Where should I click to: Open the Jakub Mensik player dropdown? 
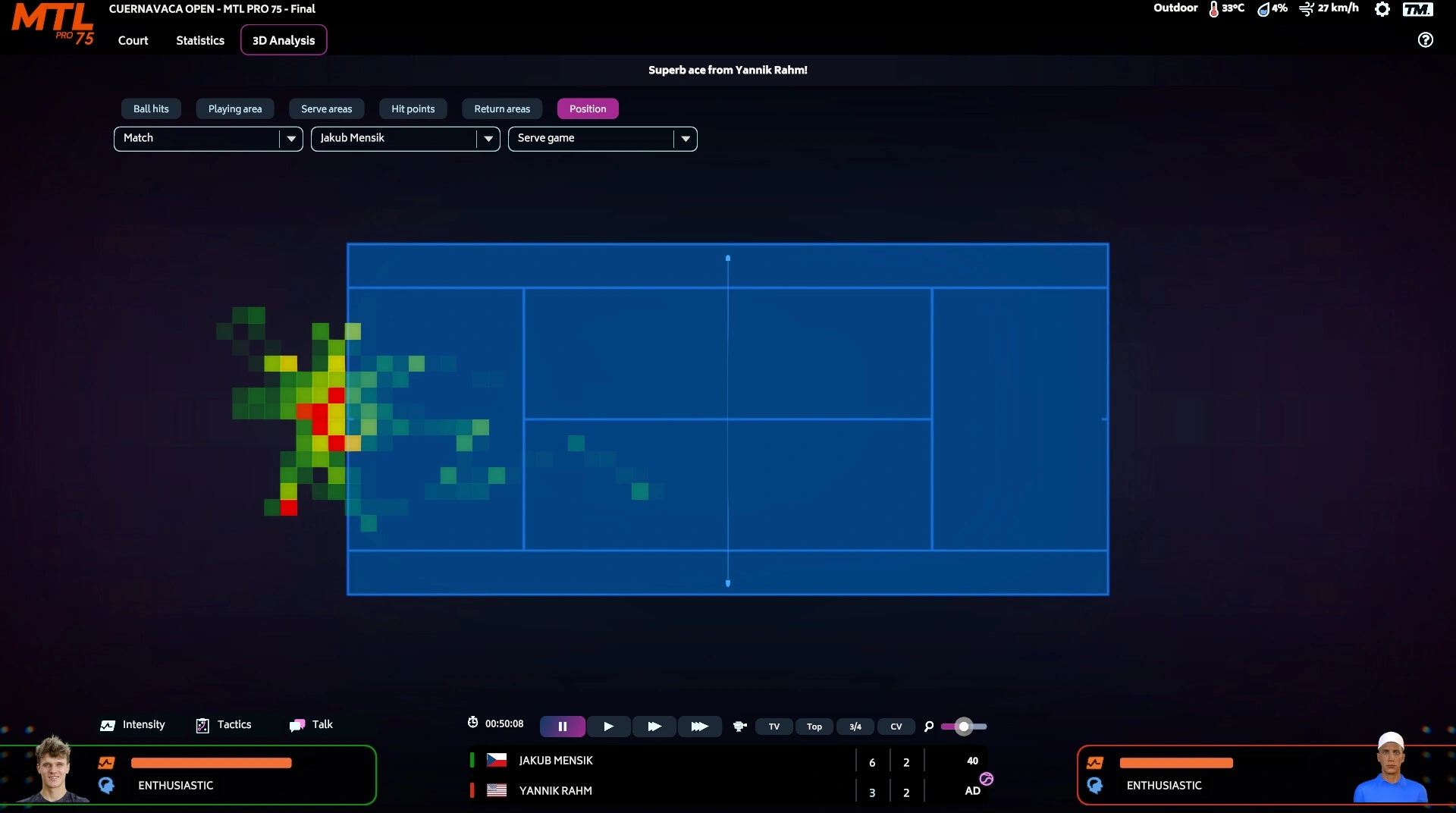[488, 139]
